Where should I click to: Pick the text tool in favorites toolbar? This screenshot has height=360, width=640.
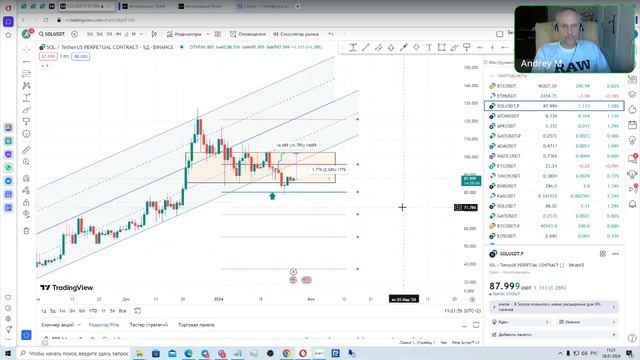pyautogui.click(x=429, y=48)
